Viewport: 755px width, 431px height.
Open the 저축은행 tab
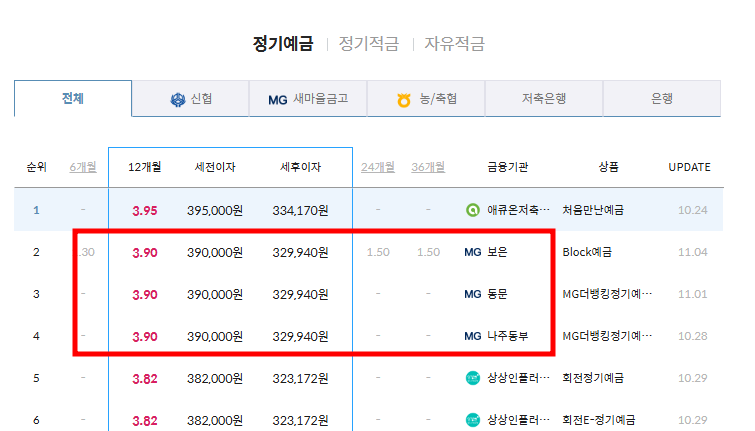pos(544,99)
